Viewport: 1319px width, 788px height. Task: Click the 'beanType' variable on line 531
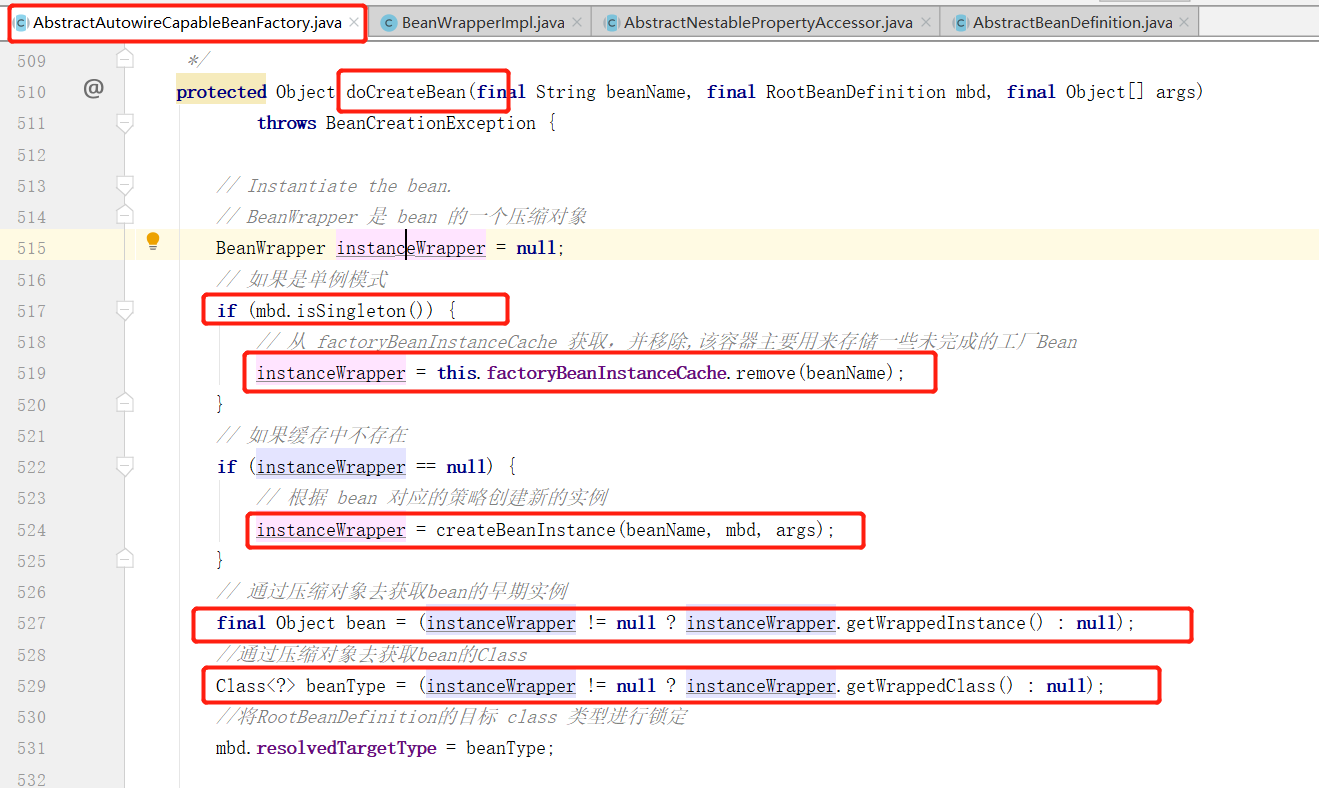pos(506,748)
